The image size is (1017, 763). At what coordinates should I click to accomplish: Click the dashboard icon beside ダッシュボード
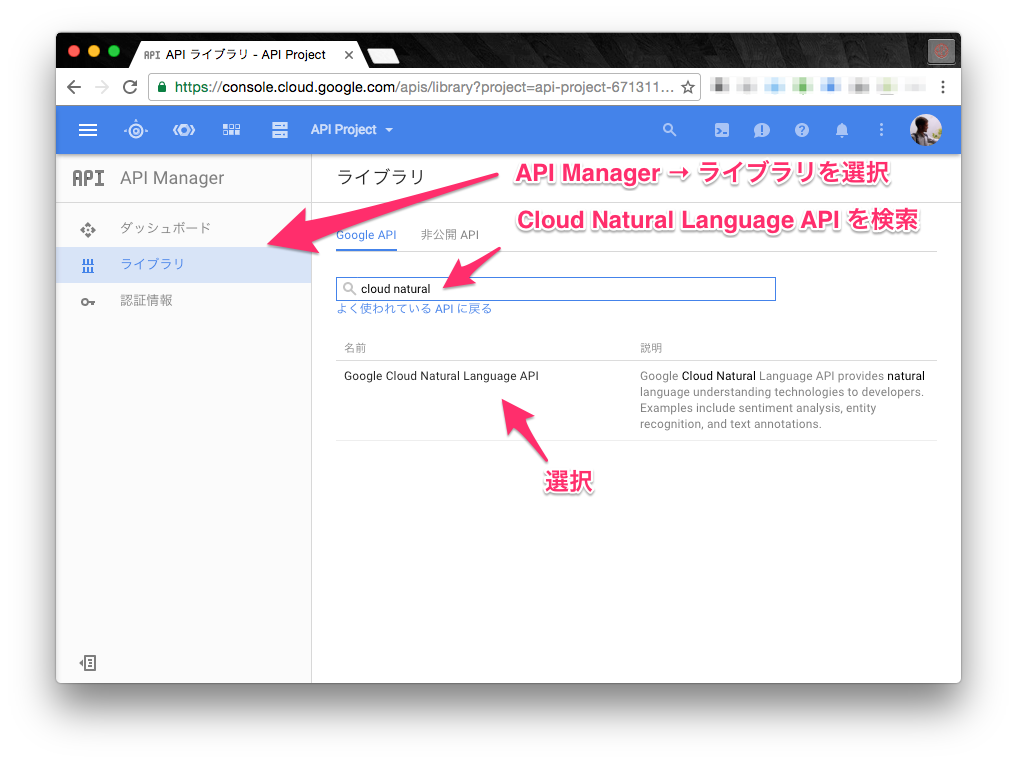[x=88, y=229]
